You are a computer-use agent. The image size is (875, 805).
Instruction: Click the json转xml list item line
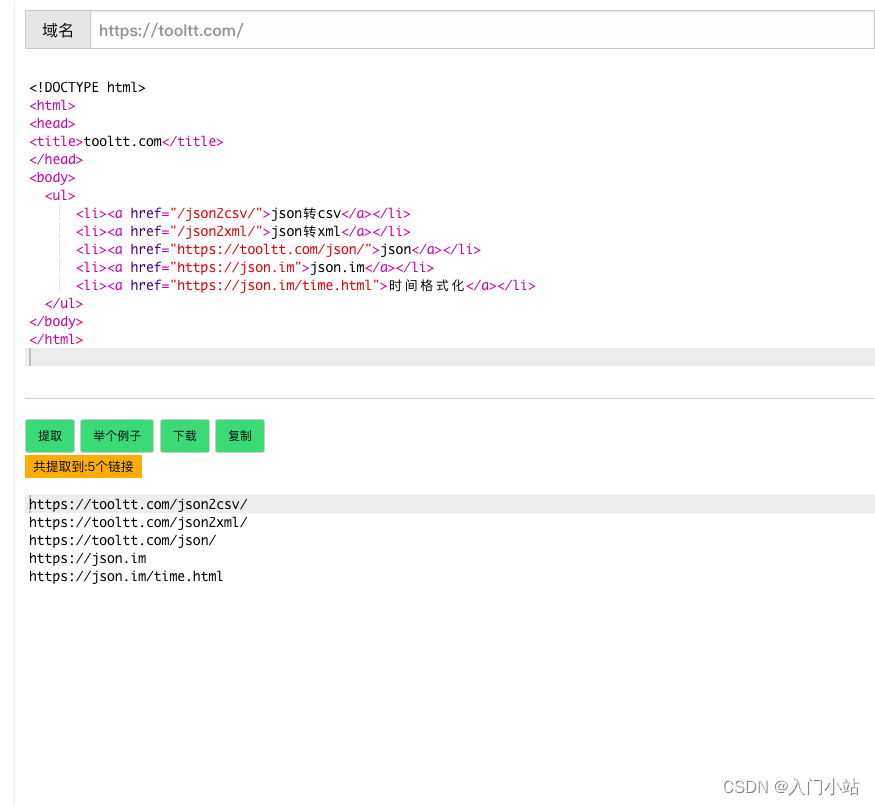coord(243,232)
